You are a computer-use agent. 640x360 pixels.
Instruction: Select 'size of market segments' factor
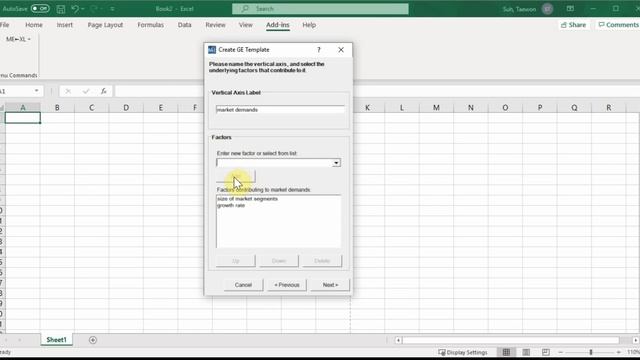click(247, 199)
